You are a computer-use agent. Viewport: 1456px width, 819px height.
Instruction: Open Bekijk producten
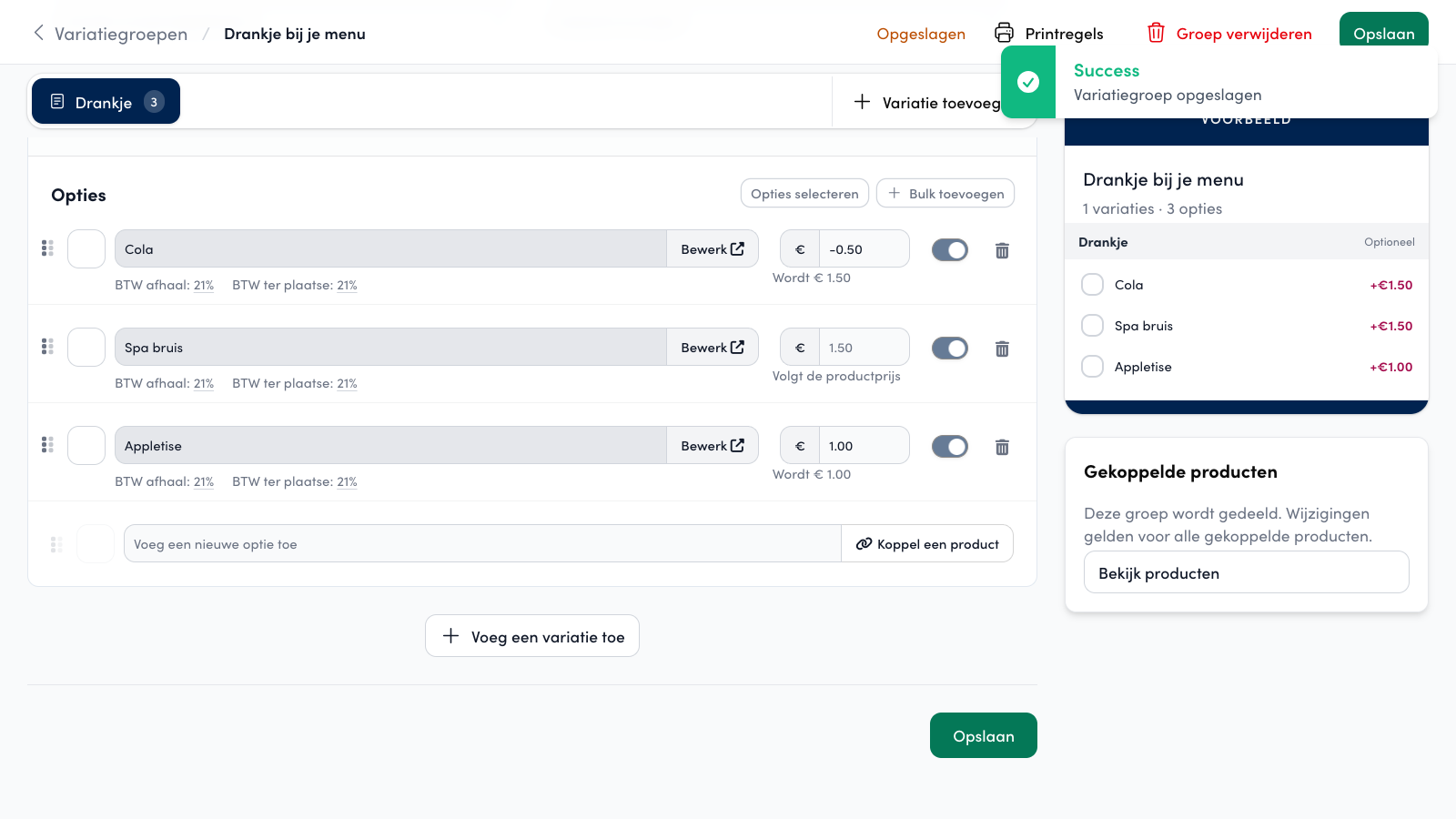[1247, 572]
